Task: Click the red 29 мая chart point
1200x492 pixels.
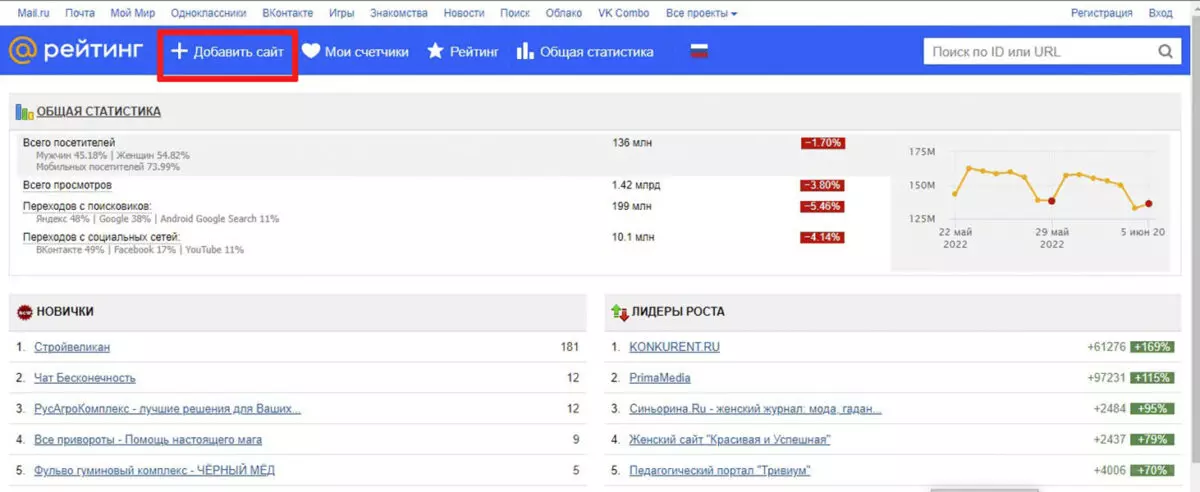Action: tap(1051, 201)
